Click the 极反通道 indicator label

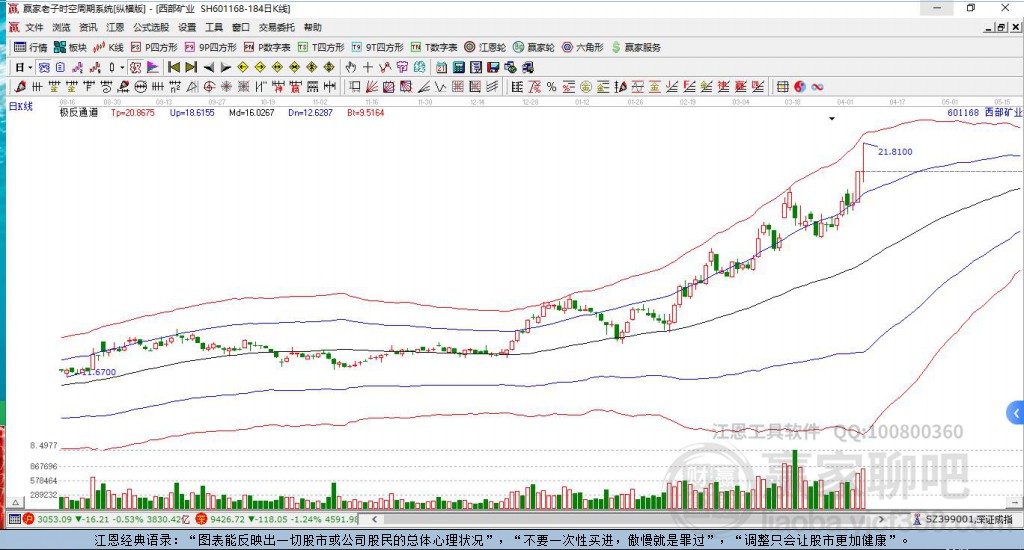(78, 112)
